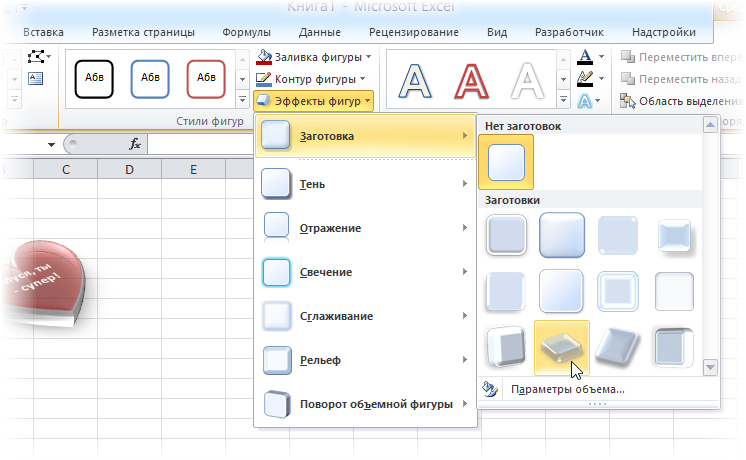Open Поворот объемной фигуры submenu
The width and height of the screenshot is (746, 460).
click(x=365, y=404)
